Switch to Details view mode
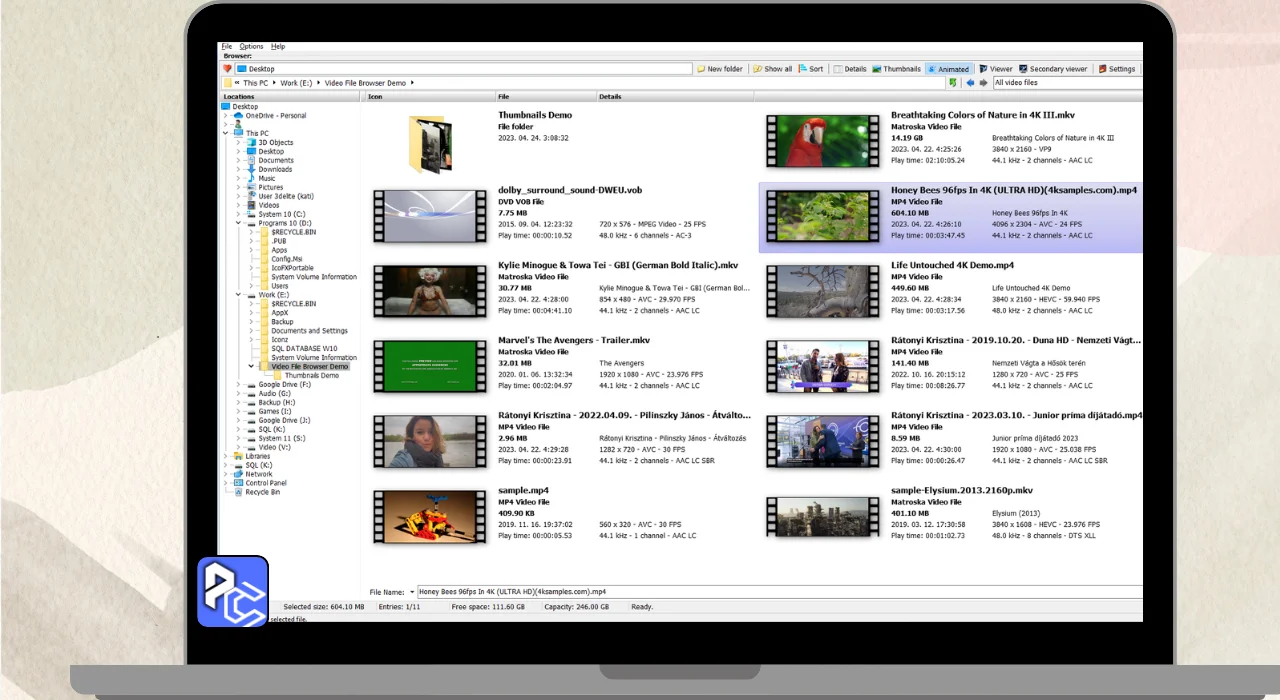This screenshot has width=1280, height=700. pyautogui.click(x=850, y=69)
